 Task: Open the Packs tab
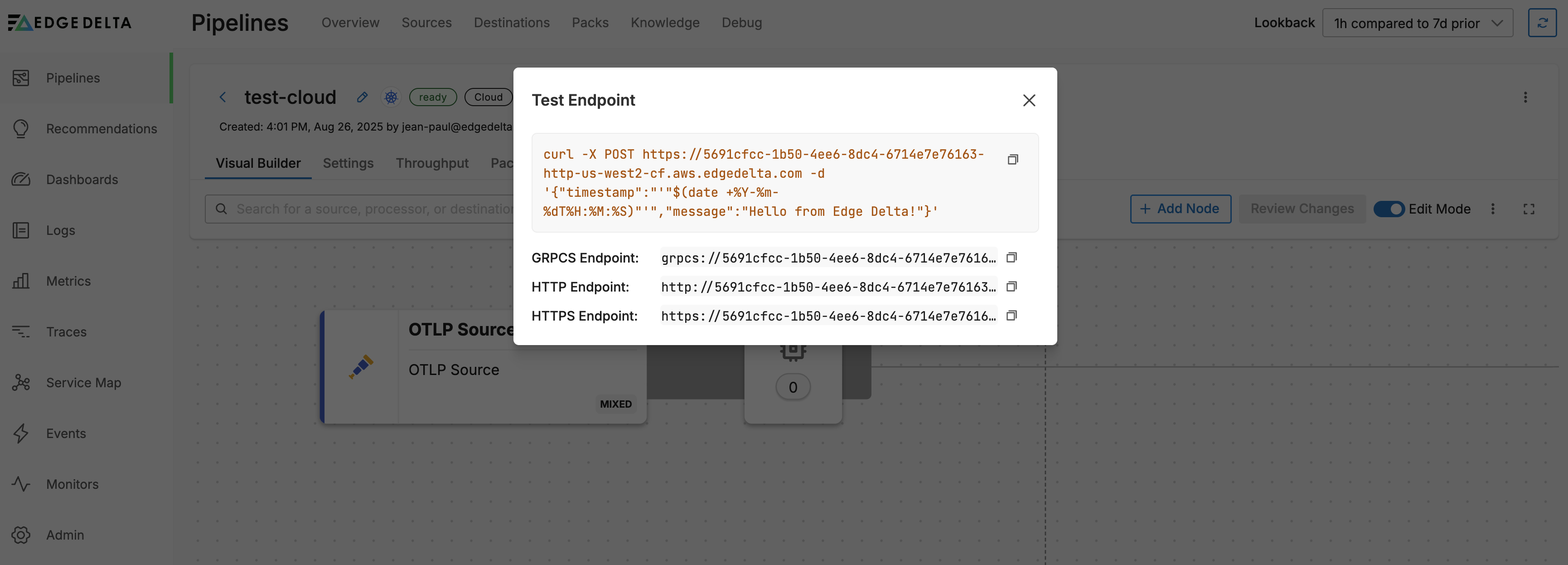click(590, 23)
